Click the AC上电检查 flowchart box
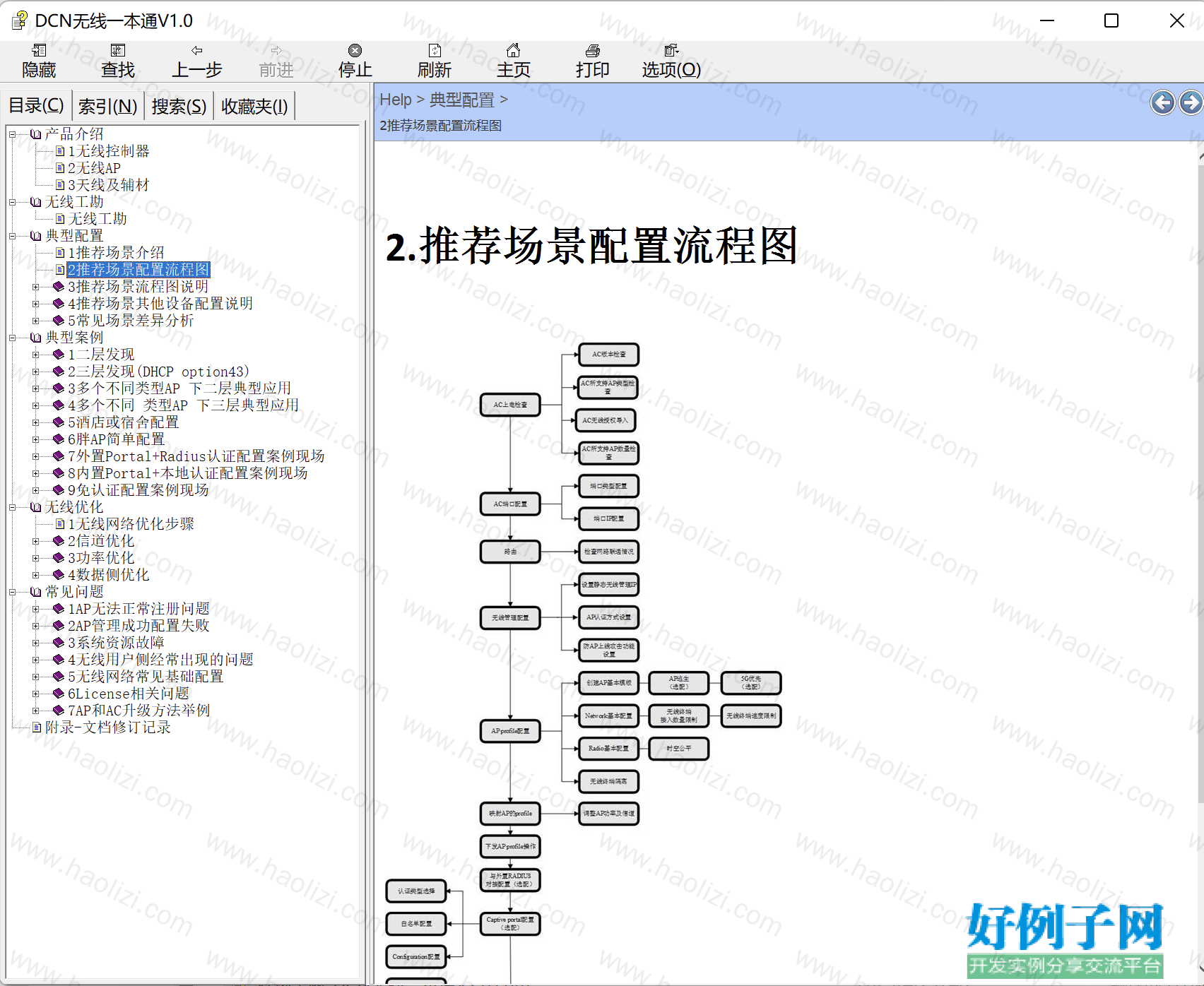The height and width of the screenshot is (986, 1204). (x=510, y=405)
